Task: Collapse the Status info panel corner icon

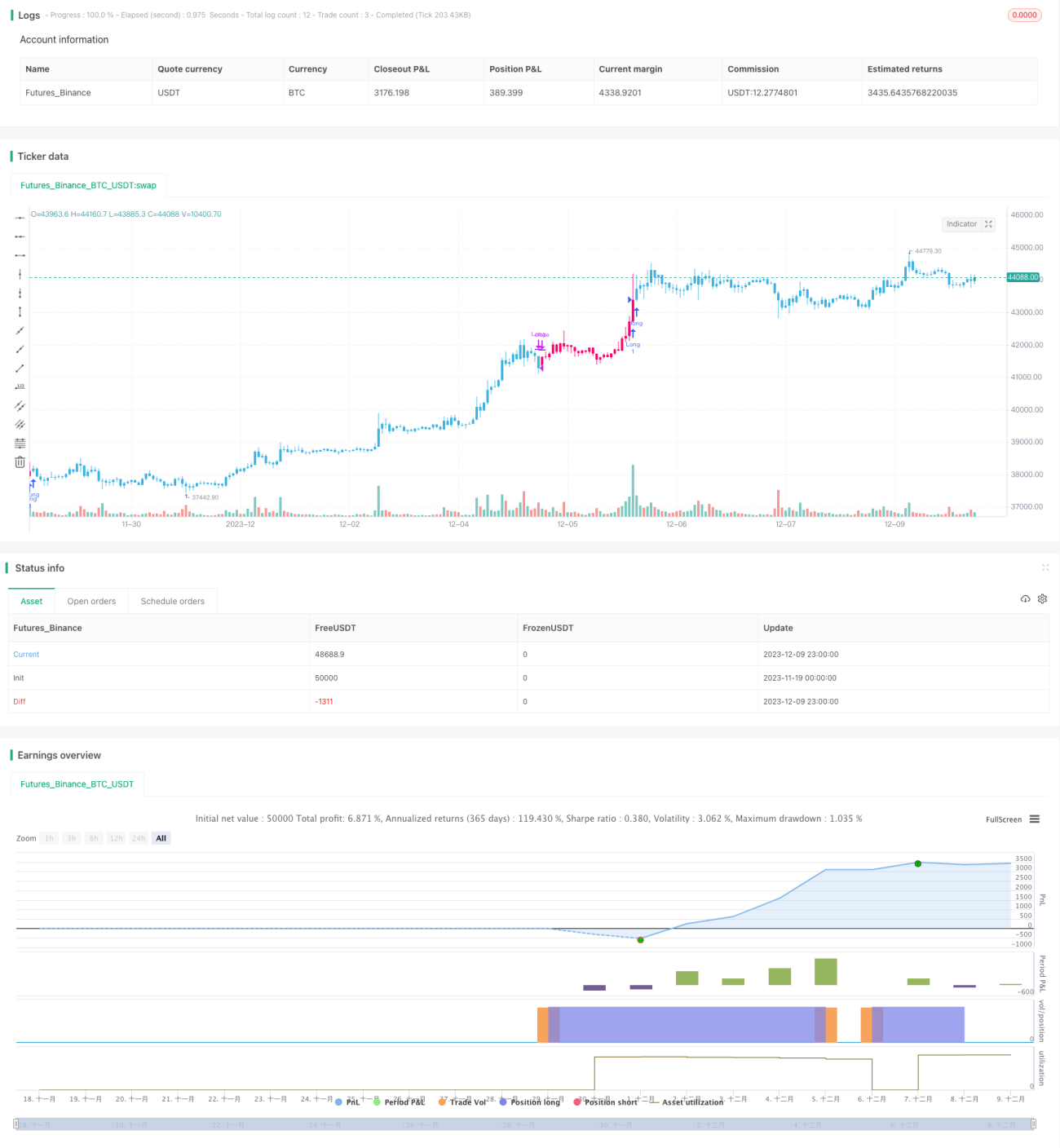Action: [1045, 567]
